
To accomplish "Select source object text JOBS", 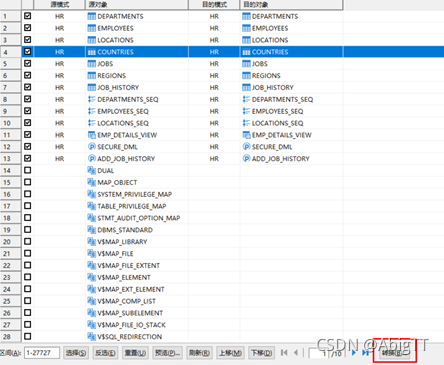I will [x=105, y=64].
